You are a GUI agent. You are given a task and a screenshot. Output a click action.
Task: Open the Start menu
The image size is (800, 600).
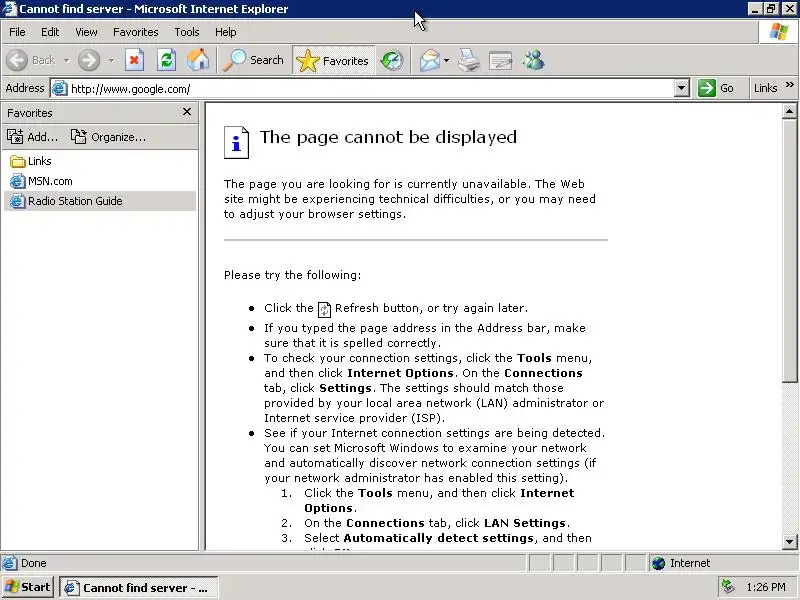[28, 587]
